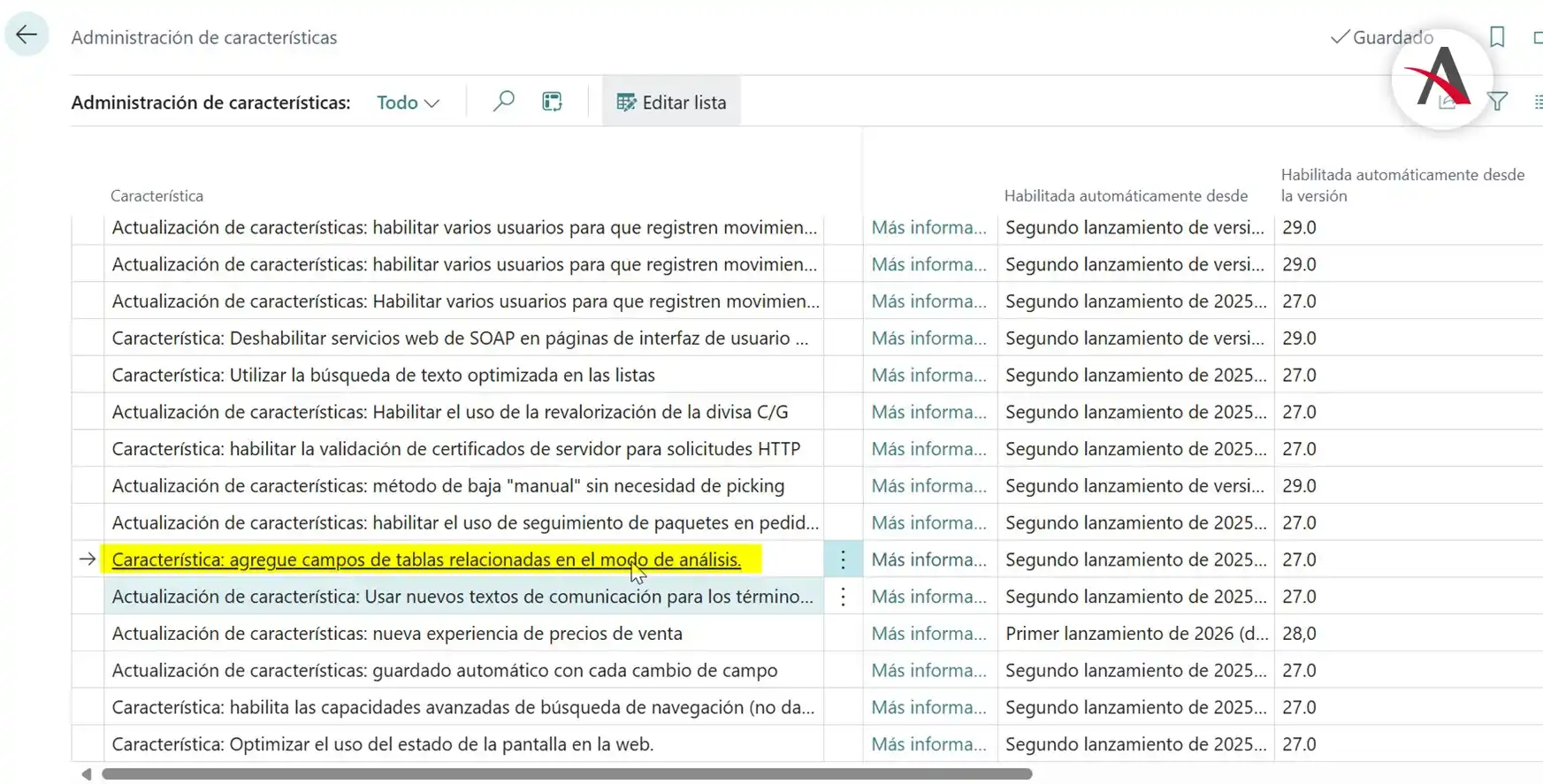
Task: Enter analysis mode via toolbar icon
Action: 552,102
